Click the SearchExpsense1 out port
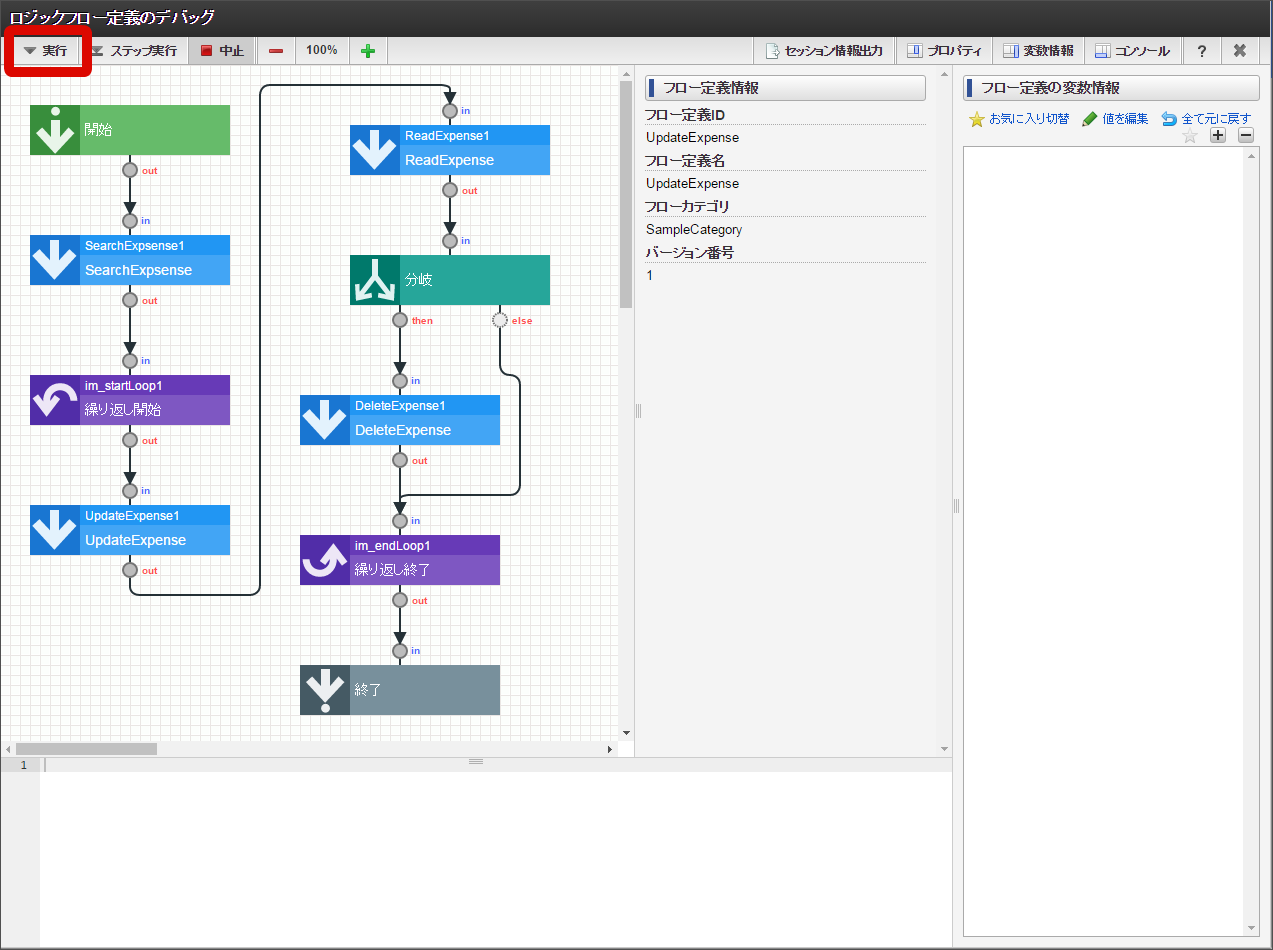This screenshot has width=1273, height=950. tap(130, 300)
